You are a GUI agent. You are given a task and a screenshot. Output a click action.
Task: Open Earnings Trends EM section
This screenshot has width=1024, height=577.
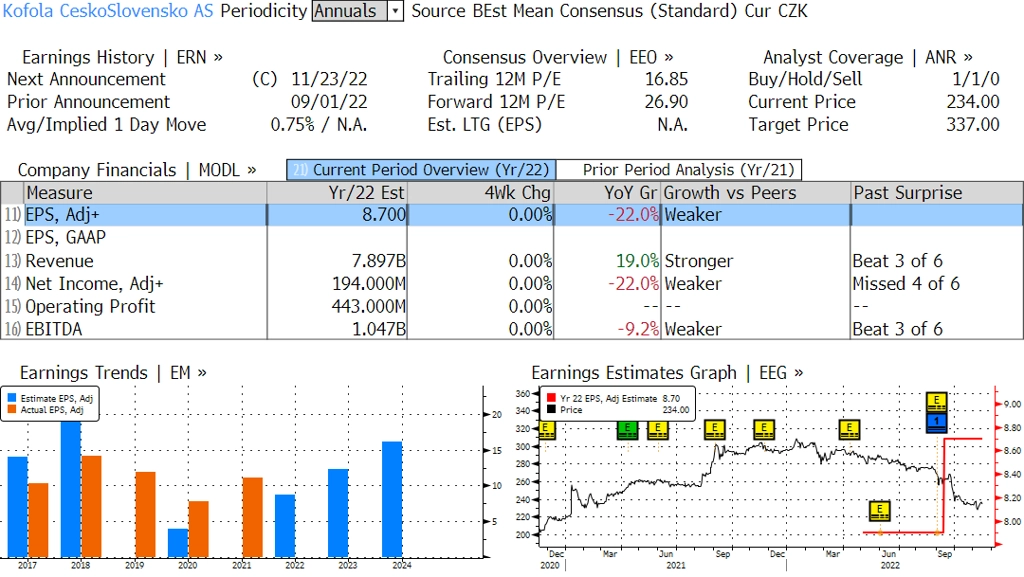coord(113,373)
